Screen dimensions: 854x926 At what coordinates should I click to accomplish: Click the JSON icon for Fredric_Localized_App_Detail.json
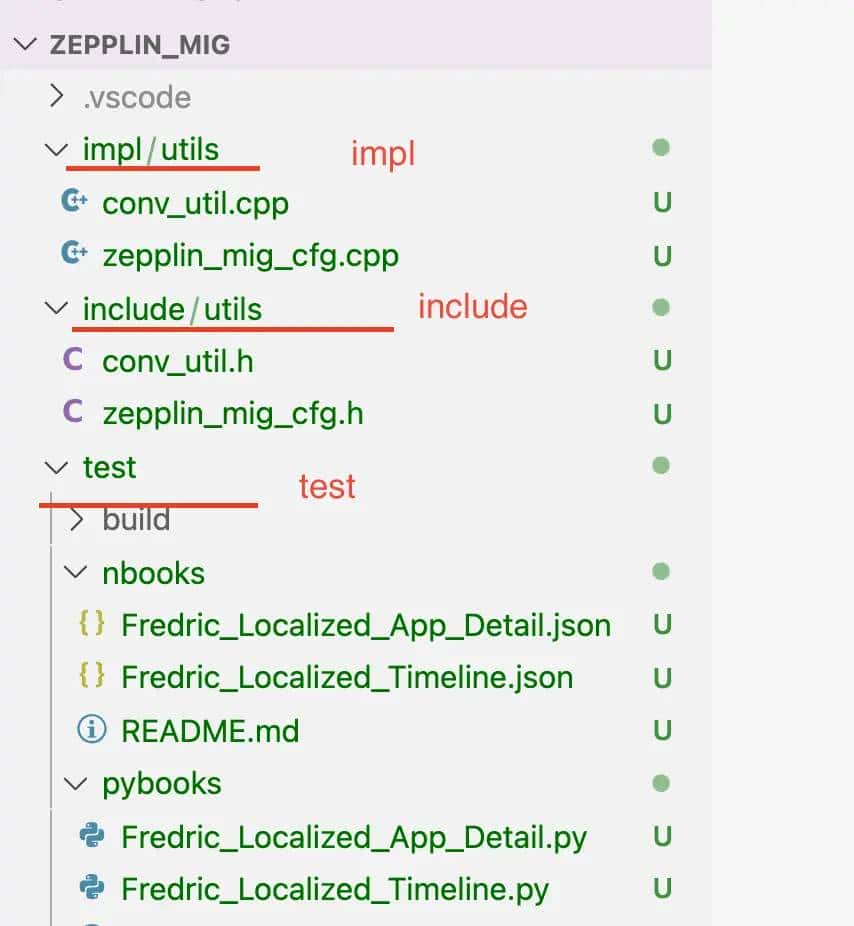click(x=93, y=624)
